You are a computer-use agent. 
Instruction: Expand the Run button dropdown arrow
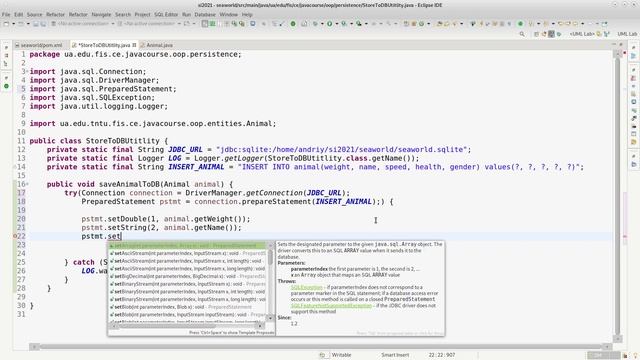(336, 24)
